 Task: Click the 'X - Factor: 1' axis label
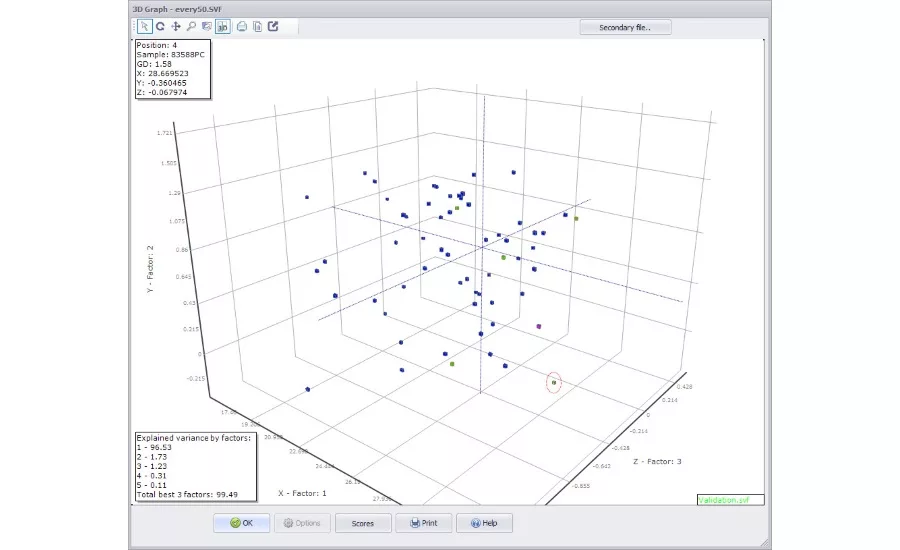coord(302,493)
